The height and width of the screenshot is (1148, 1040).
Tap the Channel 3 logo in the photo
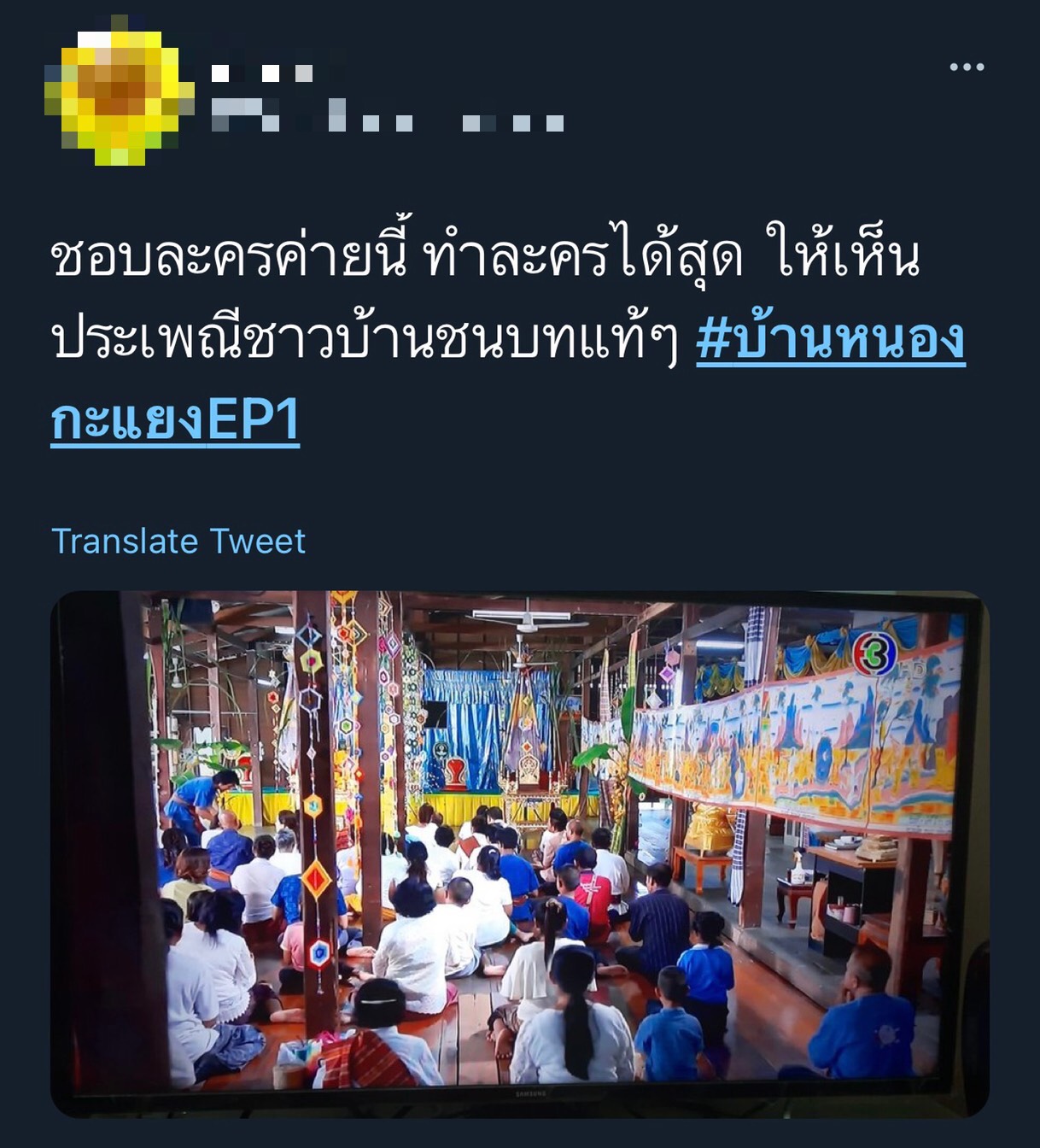874,653
